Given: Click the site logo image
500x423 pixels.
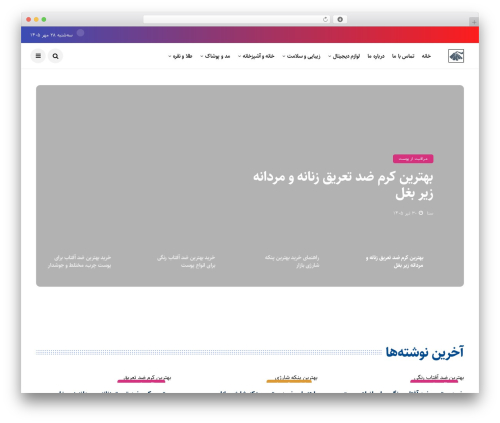Looking at the screenshot, I should coord(456,56).
